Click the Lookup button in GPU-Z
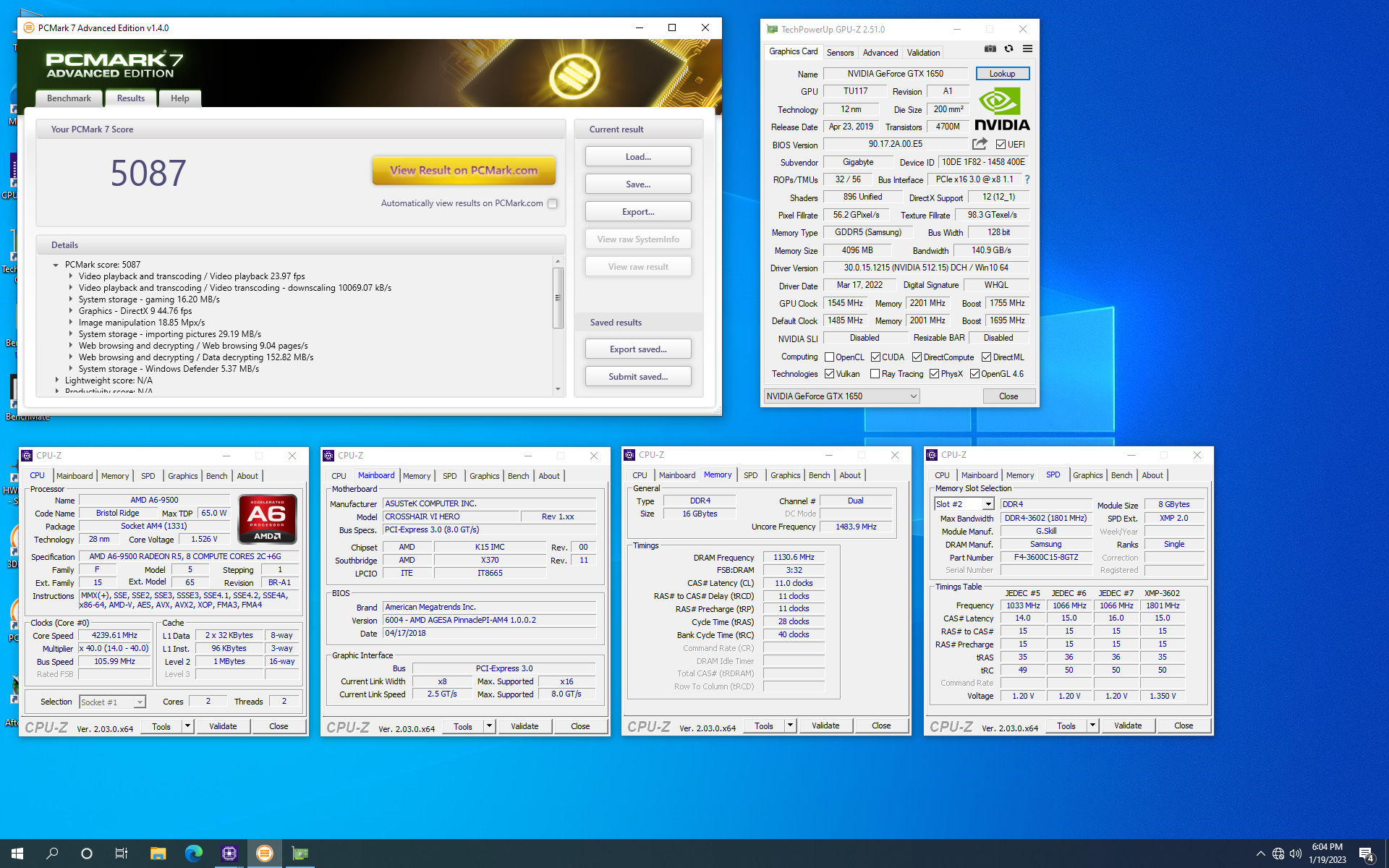The image size is (1389, 868). 1002,74
